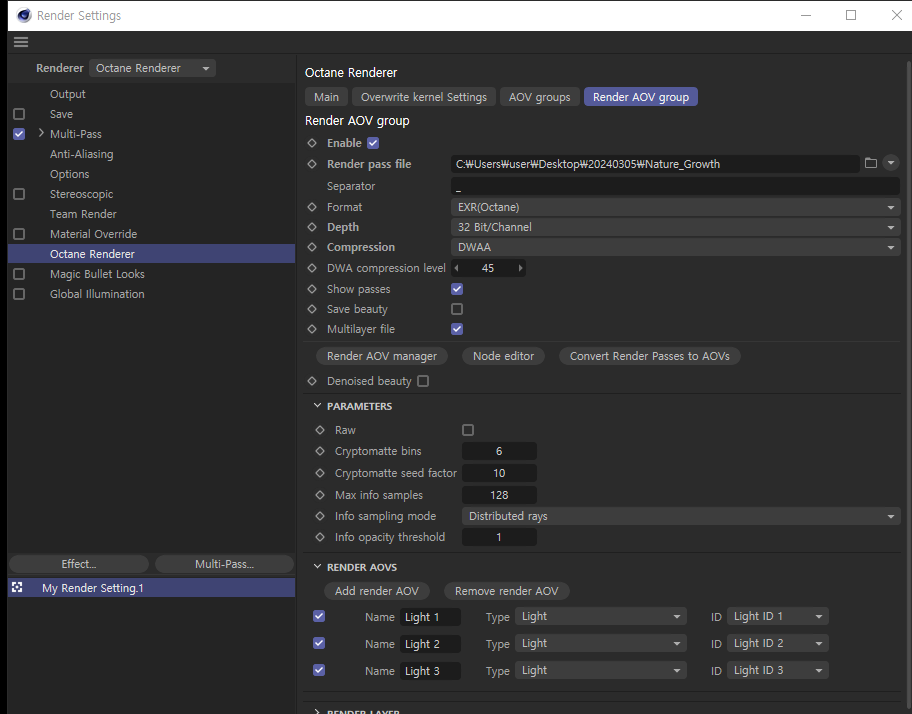The width and height of the screenshot is (912, 714).
Task: Click the Effect... button
Action: pos(79,564)
